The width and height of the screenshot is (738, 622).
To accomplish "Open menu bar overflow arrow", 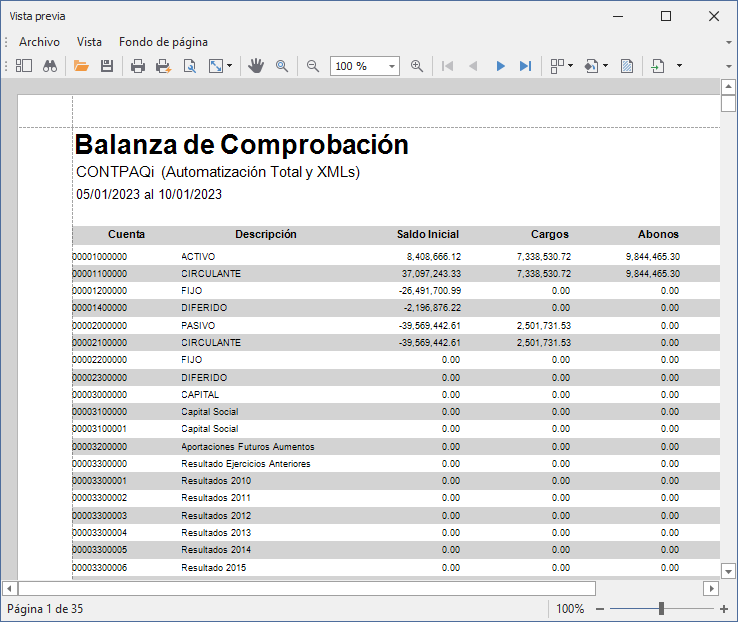I will coord(729,42).
